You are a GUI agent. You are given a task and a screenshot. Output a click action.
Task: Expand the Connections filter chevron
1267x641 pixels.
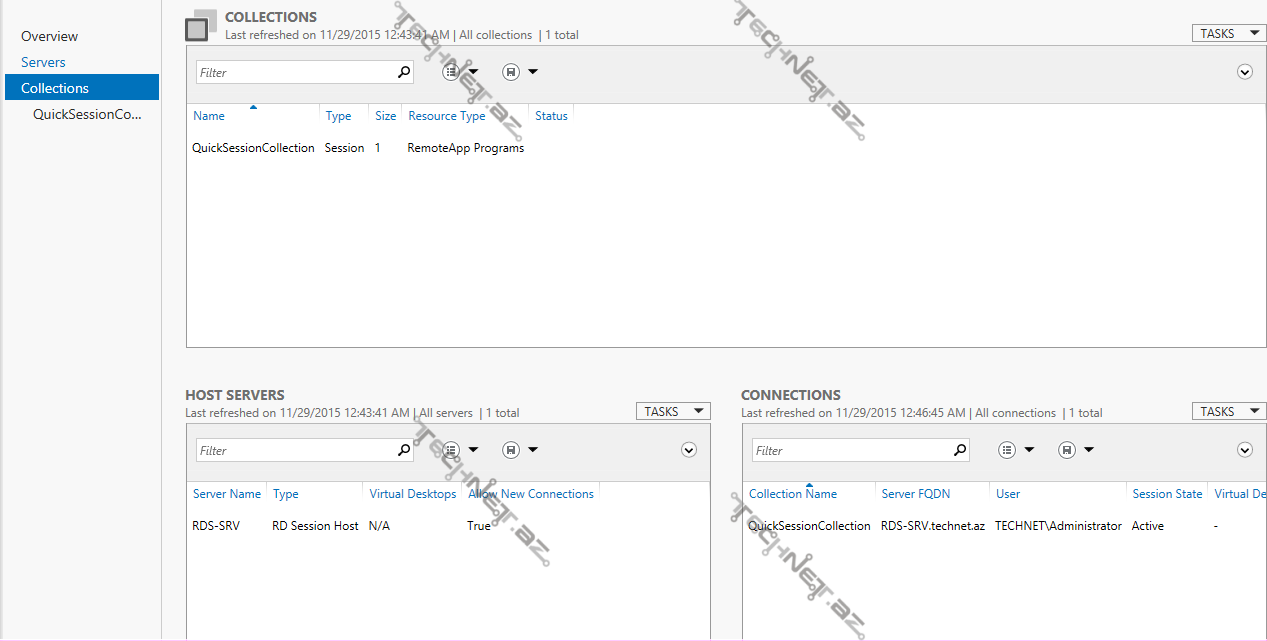click(1245, 450)
